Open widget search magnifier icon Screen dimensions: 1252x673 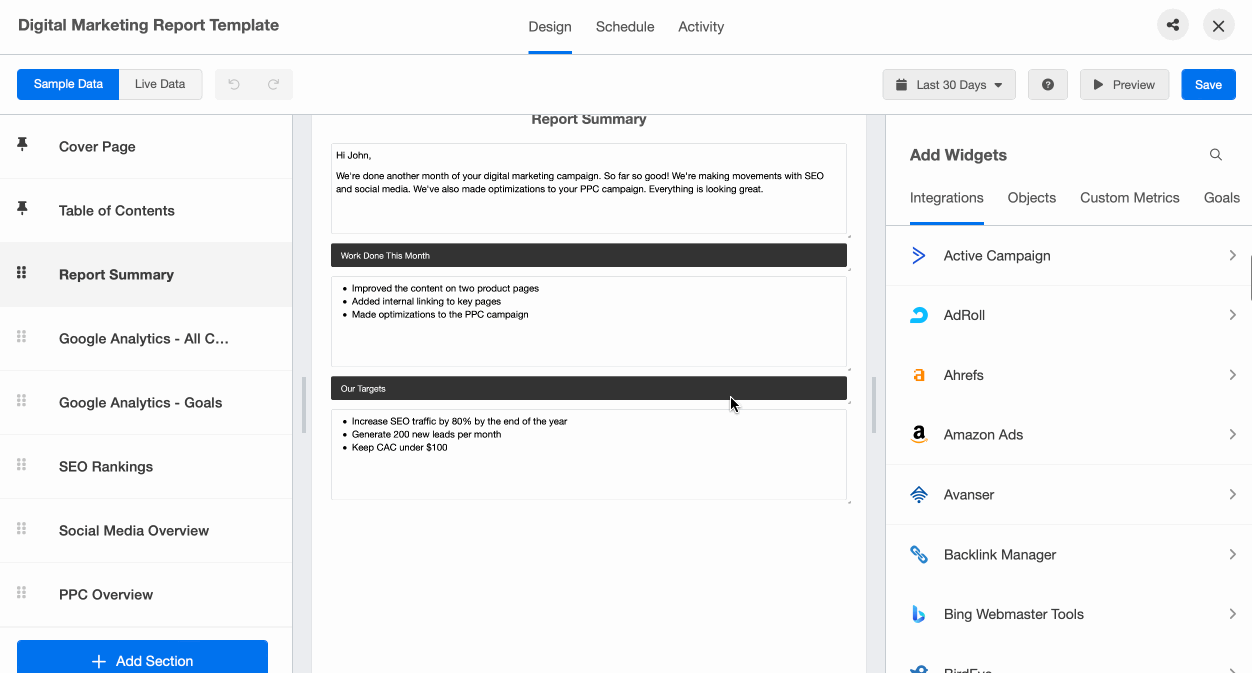pos(1216,155)
